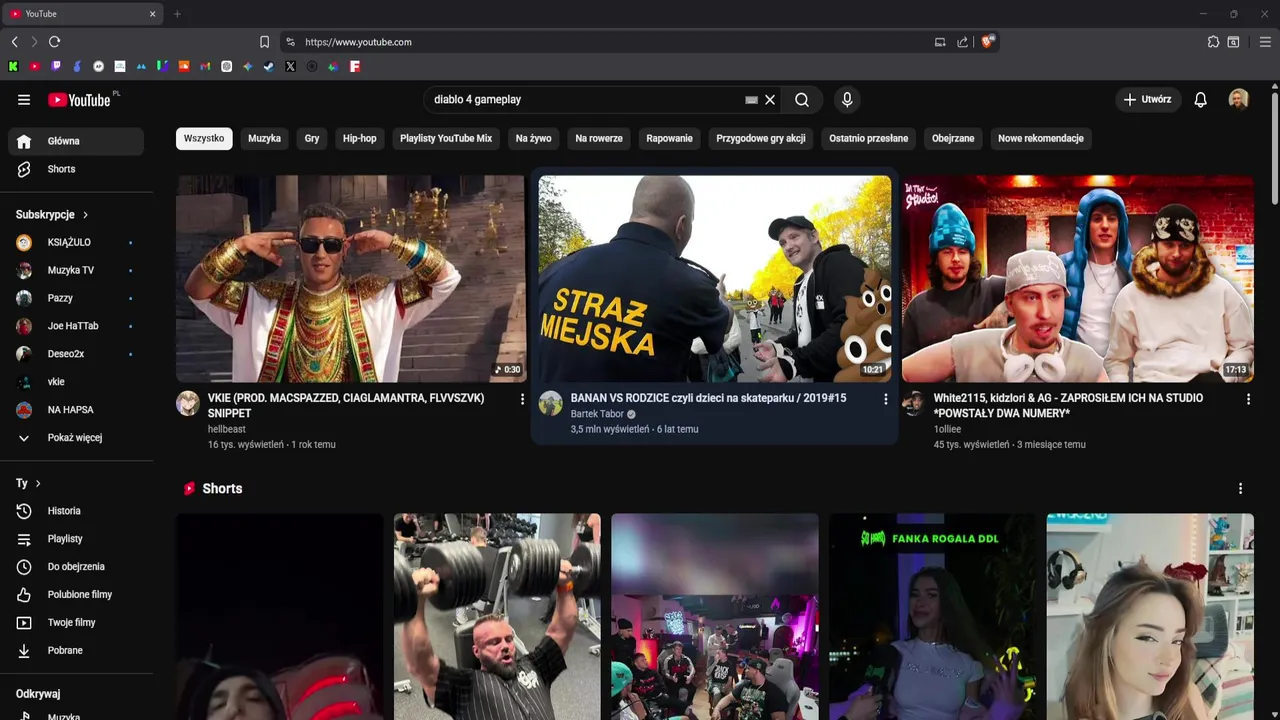Select the Rapowanie chip
Image resolution: width=1280 pixels, height=720 pixels.
(669, 138)
